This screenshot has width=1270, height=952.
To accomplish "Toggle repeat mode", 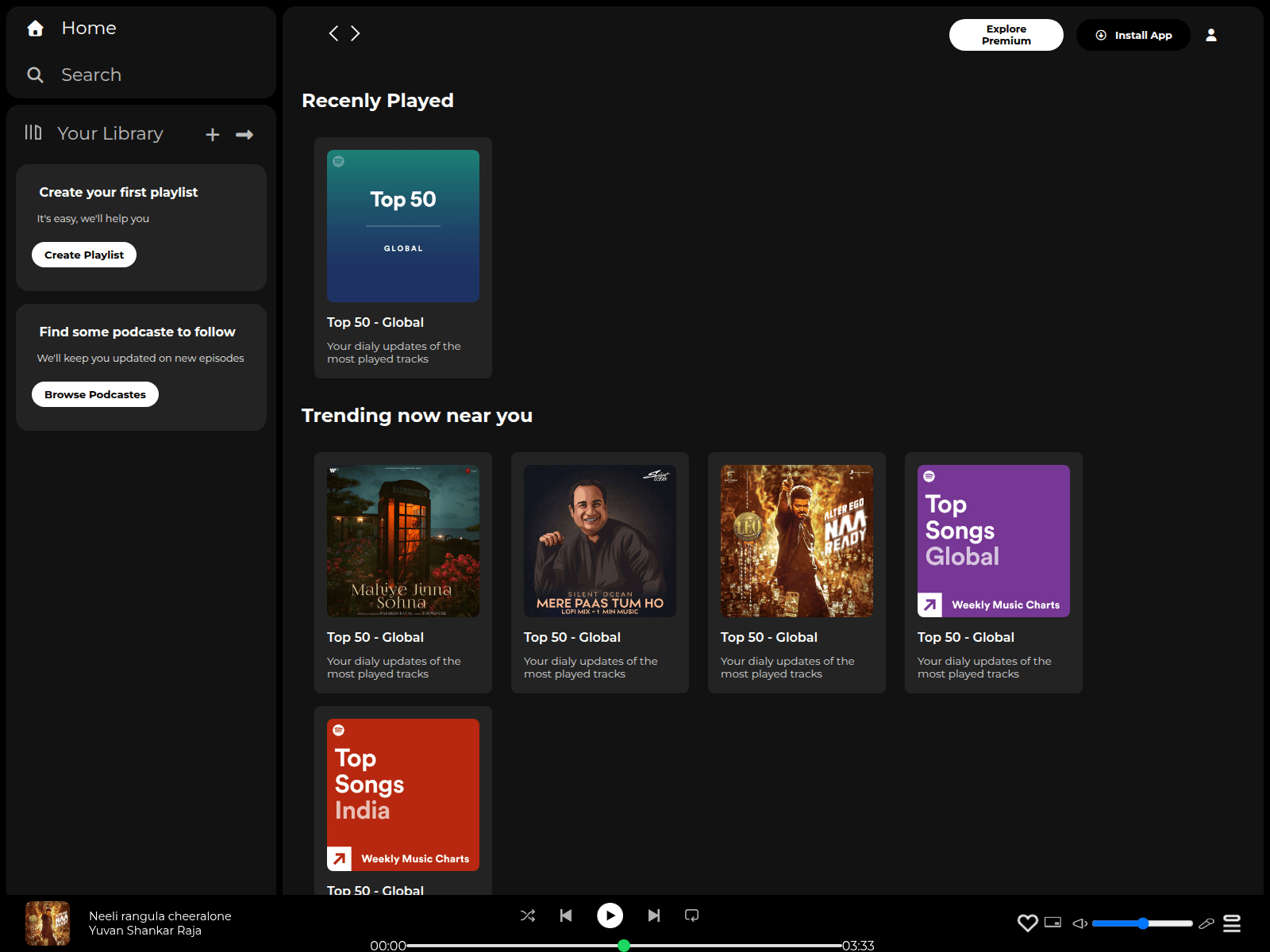I will point(692,916).
